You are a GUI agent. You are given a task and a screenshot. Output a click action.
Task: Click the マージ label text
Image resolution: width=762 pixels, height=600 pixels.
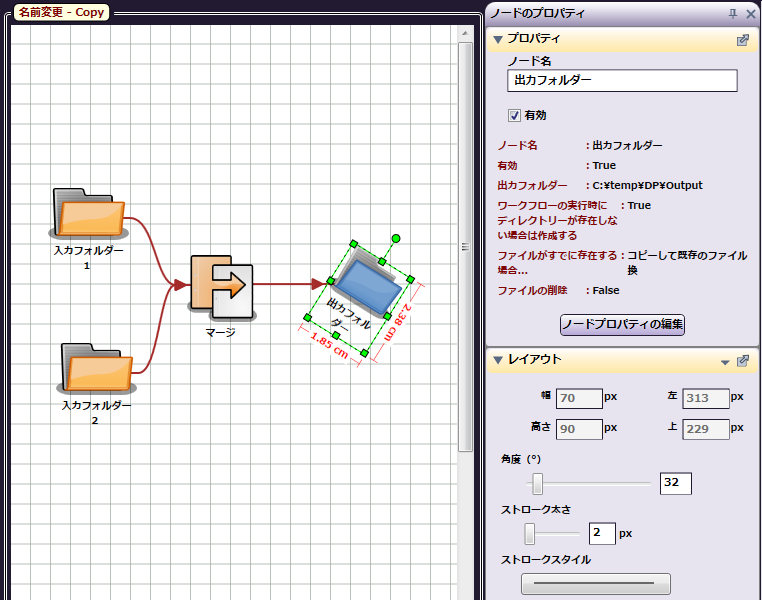tap(220, 332)
